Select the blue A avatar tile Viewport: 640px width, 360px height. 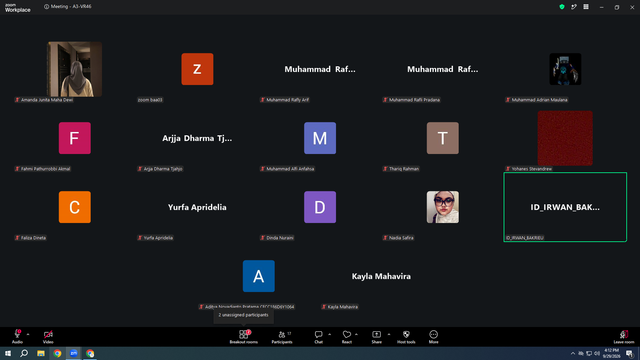click(x=259, y=276)
